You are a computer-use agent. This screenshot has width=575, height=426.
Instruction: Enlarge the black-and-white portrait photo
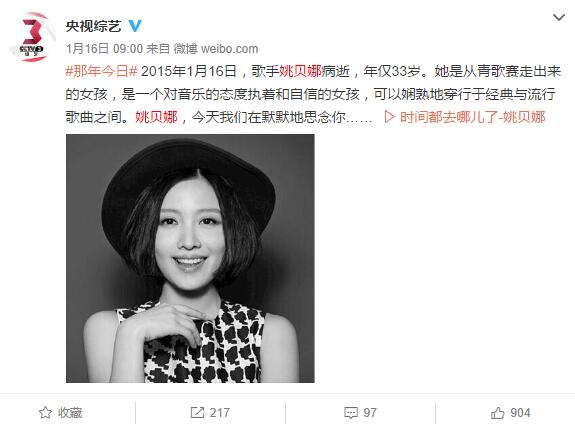[x=190, y=258]
